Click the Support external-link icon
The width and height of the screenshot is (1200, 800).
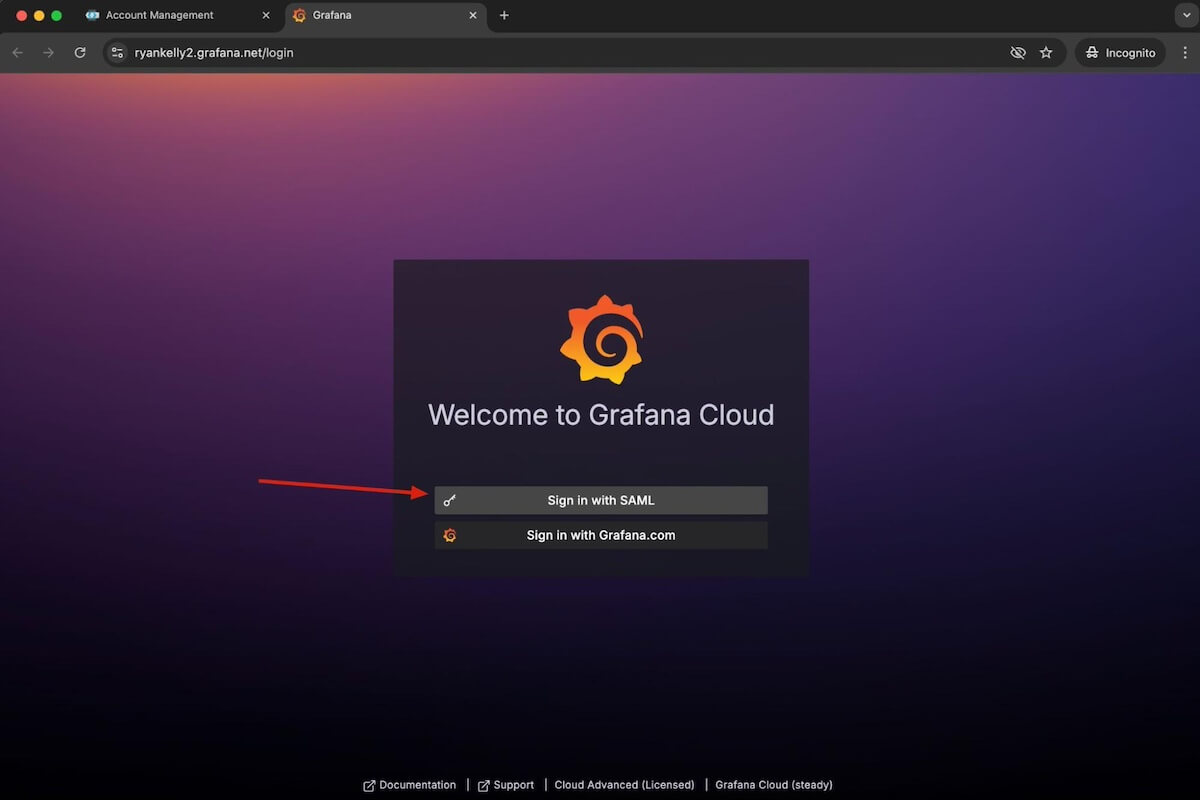(x=484, y=785)
